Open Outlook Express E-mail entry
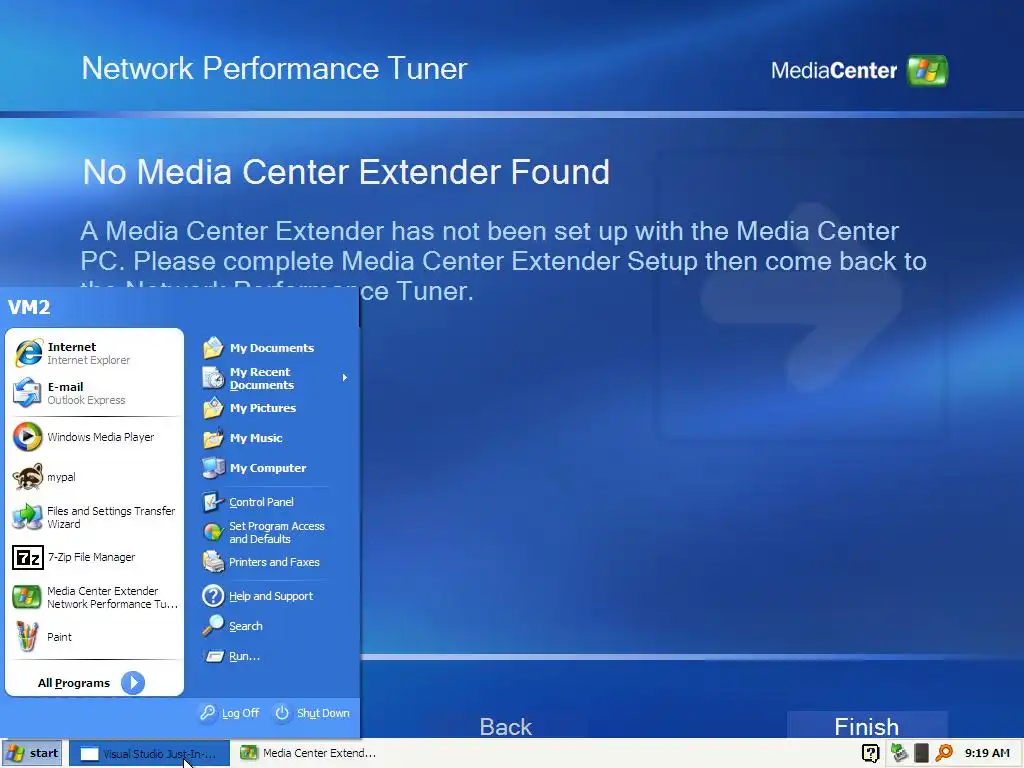 coord(94,393)
